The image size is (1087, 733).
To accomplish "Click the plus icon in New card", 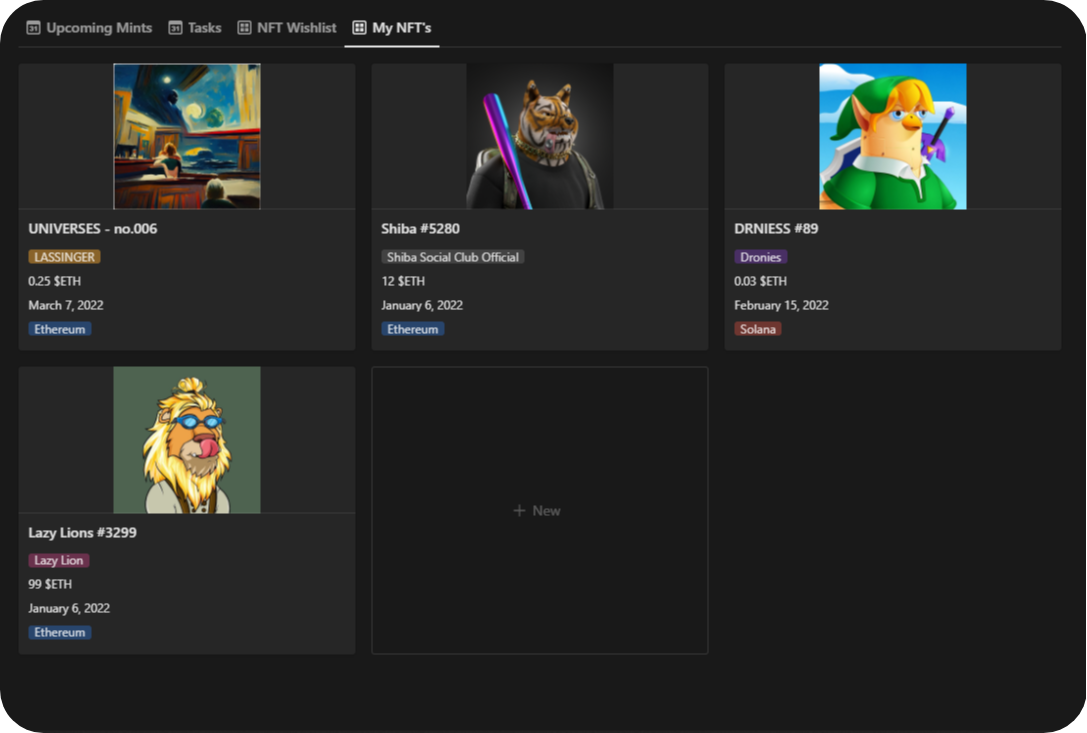I will (519, 510).
